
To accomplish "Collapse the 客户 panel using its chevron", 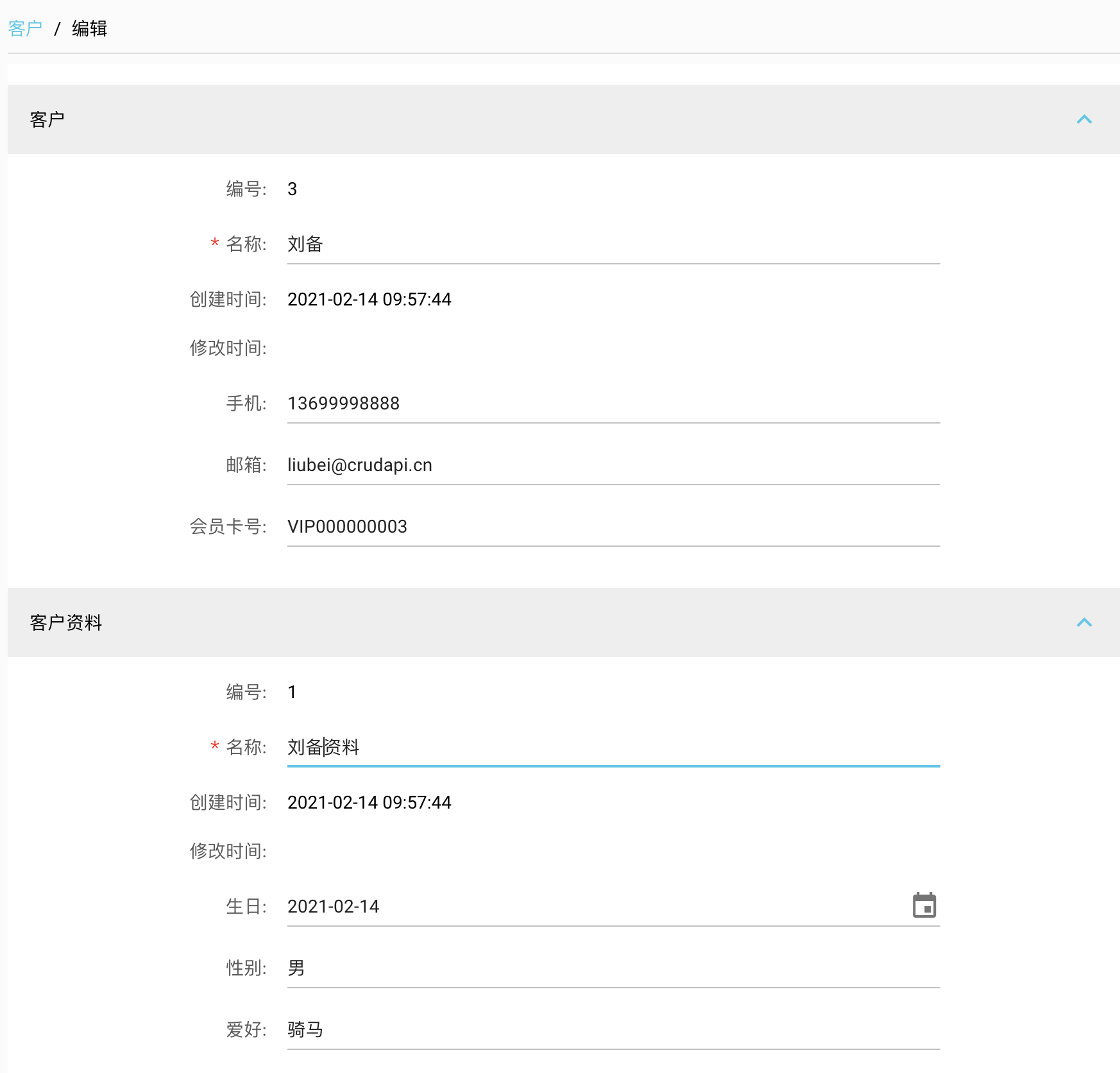I will (x=1083, y=119).
